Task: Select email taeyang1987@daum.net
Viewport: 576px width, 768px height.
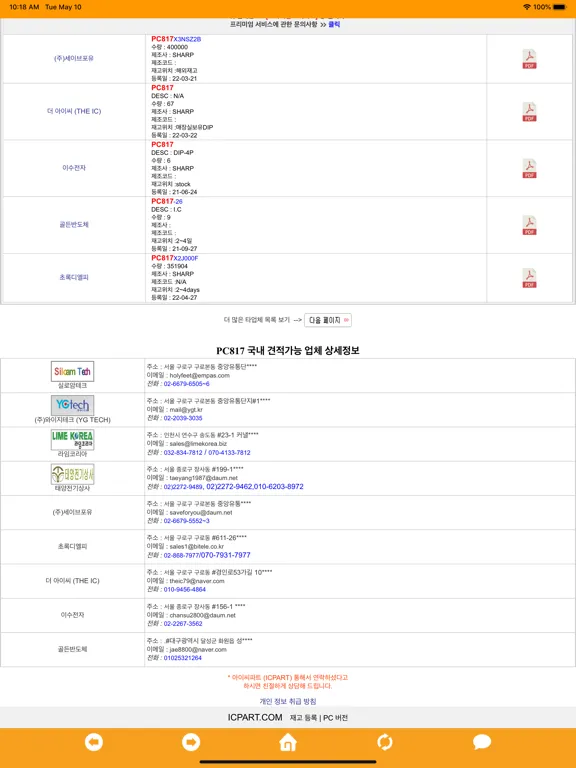Action: click(203, 478)
